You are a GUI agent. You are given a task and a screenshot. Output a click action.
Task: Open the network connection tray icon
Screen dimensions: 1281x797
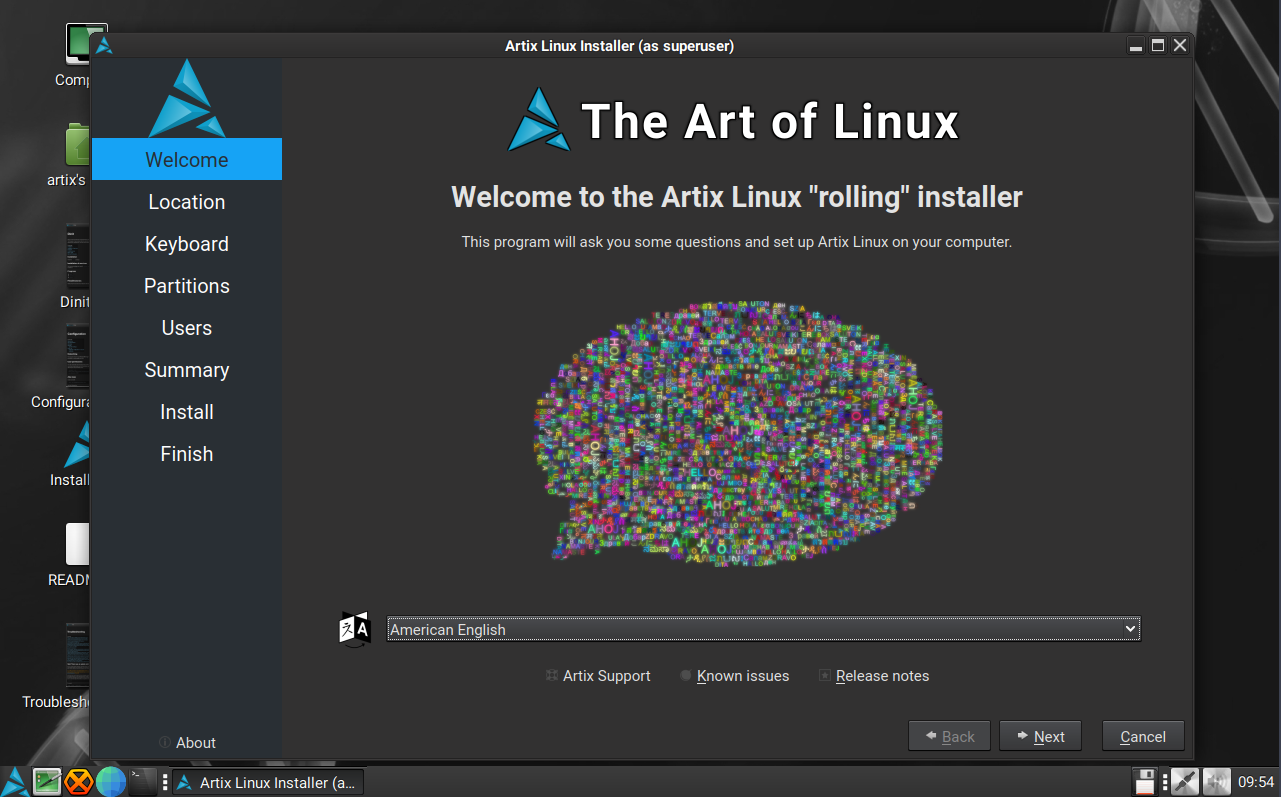[1185, 781]
